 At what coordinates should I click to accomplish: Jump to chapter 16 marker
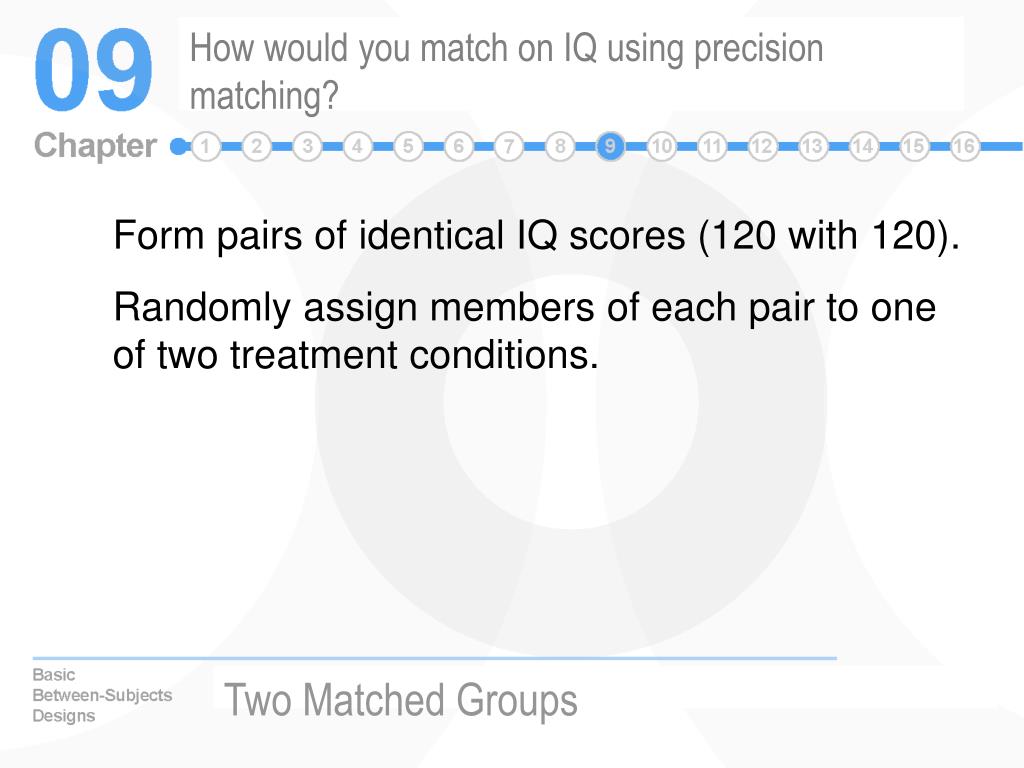[964, 146]
